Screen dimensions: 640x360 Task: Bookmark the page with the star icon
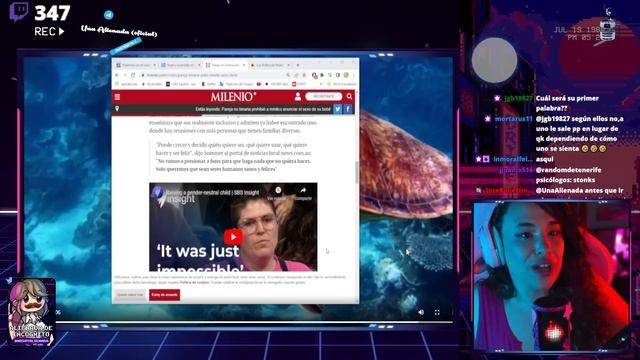304,75
